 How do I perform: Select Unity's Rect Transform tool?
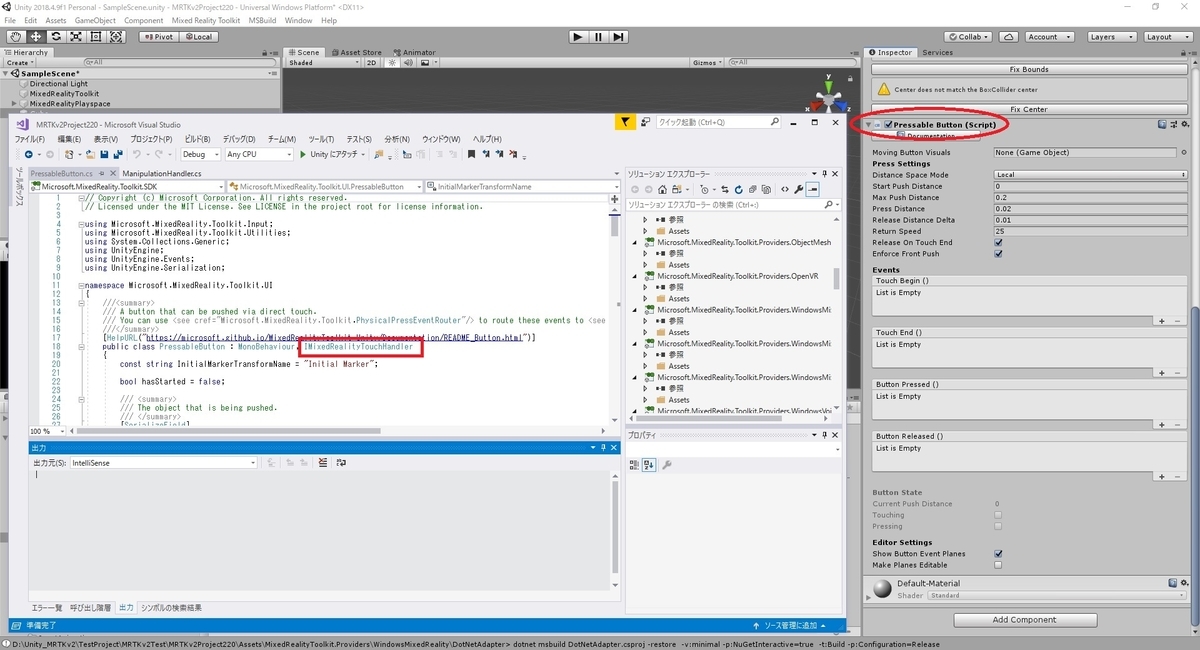coord(96,37)
